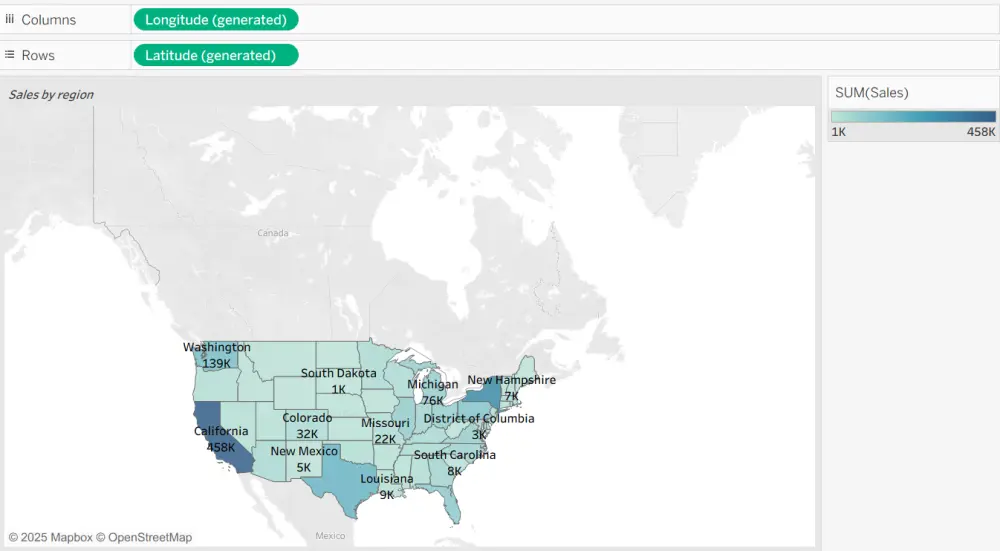Screen dimensions: 1000x551
Task: Click the Washington label
Action: pos(217,347)
